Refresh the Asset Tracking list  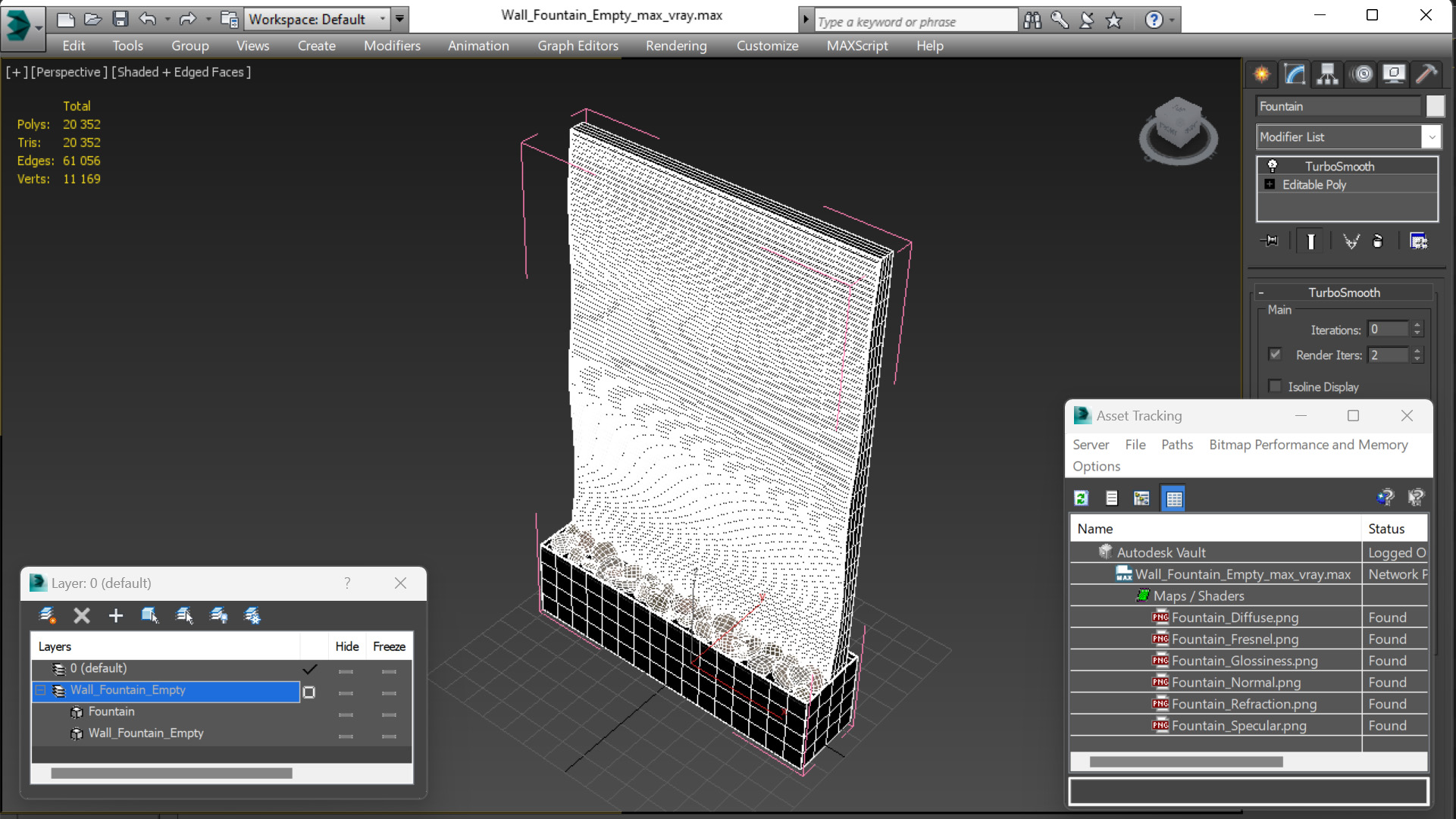point(1082,498)
